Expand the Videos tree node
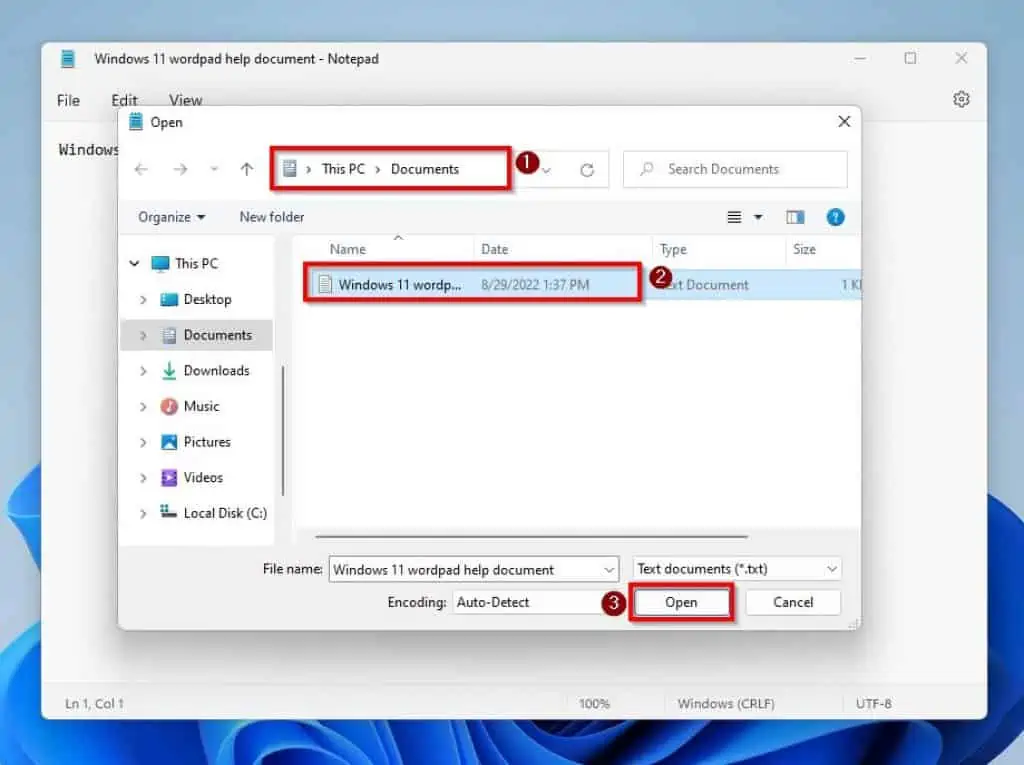This screenshot has width=1024, height=765. [143, 478]
